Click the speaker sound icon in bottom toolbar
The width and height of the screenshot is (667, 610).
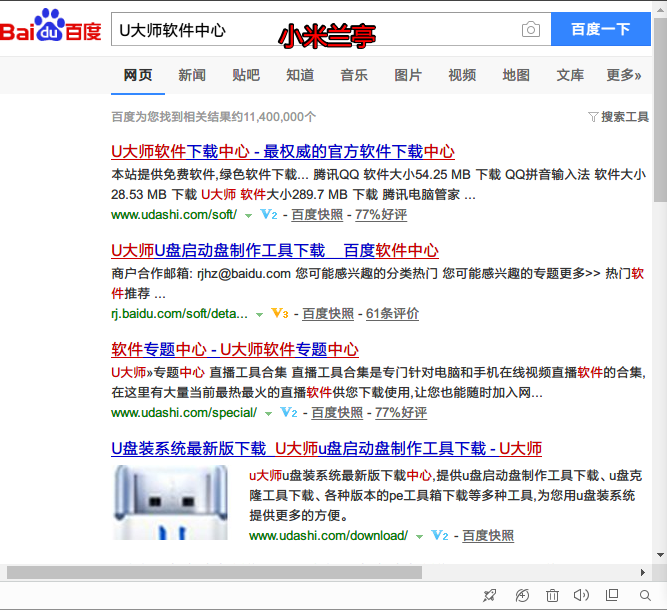coord(581,595)
